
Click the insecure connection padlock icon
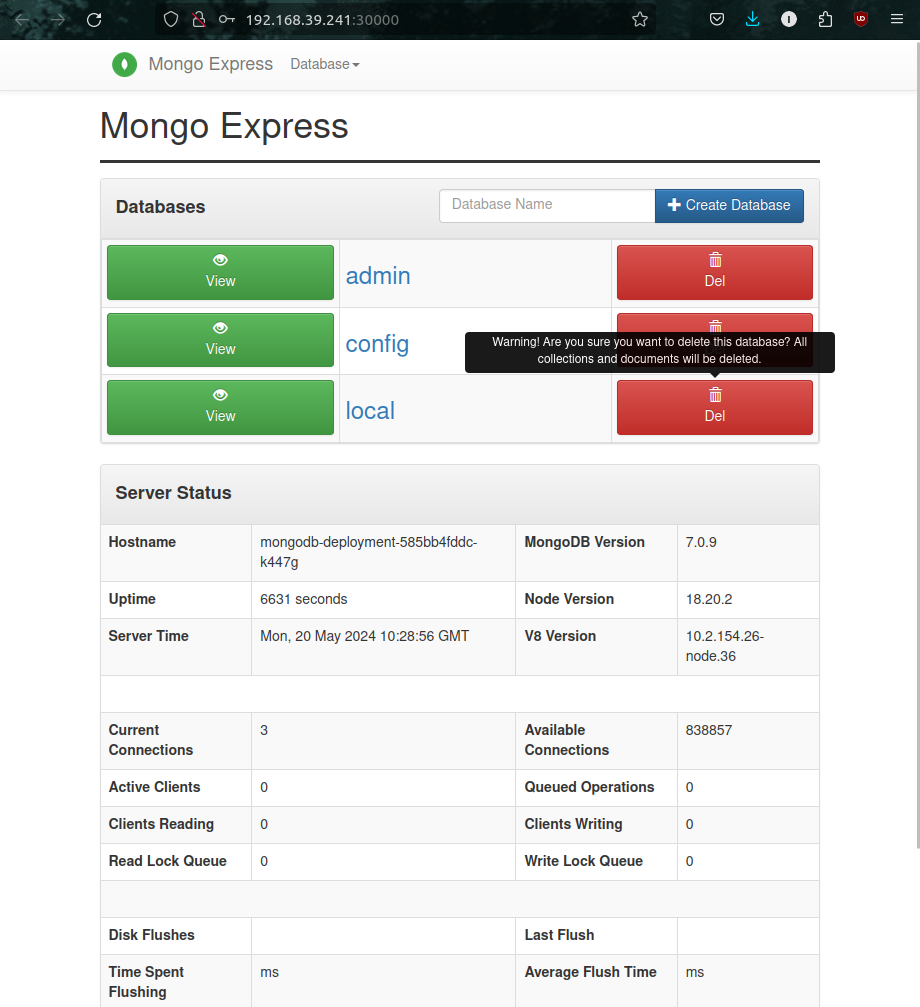199,20
